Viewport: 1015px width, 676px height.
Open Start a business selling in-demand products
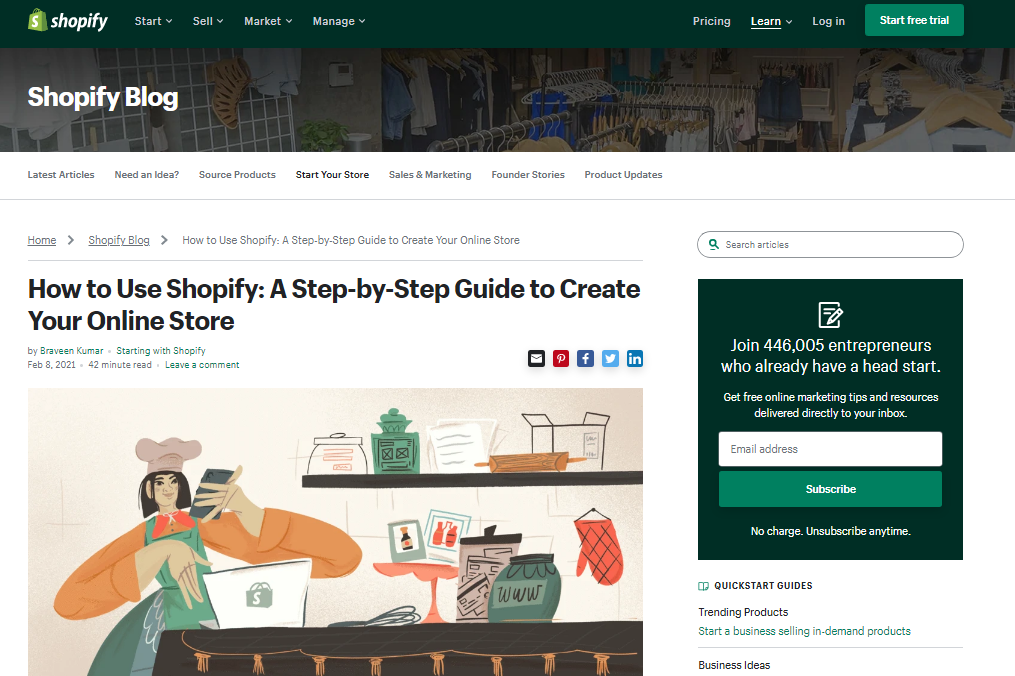pos(804,631)
